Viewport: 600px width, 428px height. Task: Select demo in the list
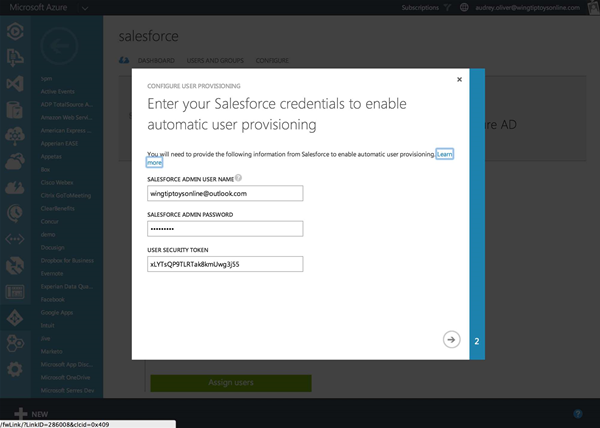click(x=48, y=234)
